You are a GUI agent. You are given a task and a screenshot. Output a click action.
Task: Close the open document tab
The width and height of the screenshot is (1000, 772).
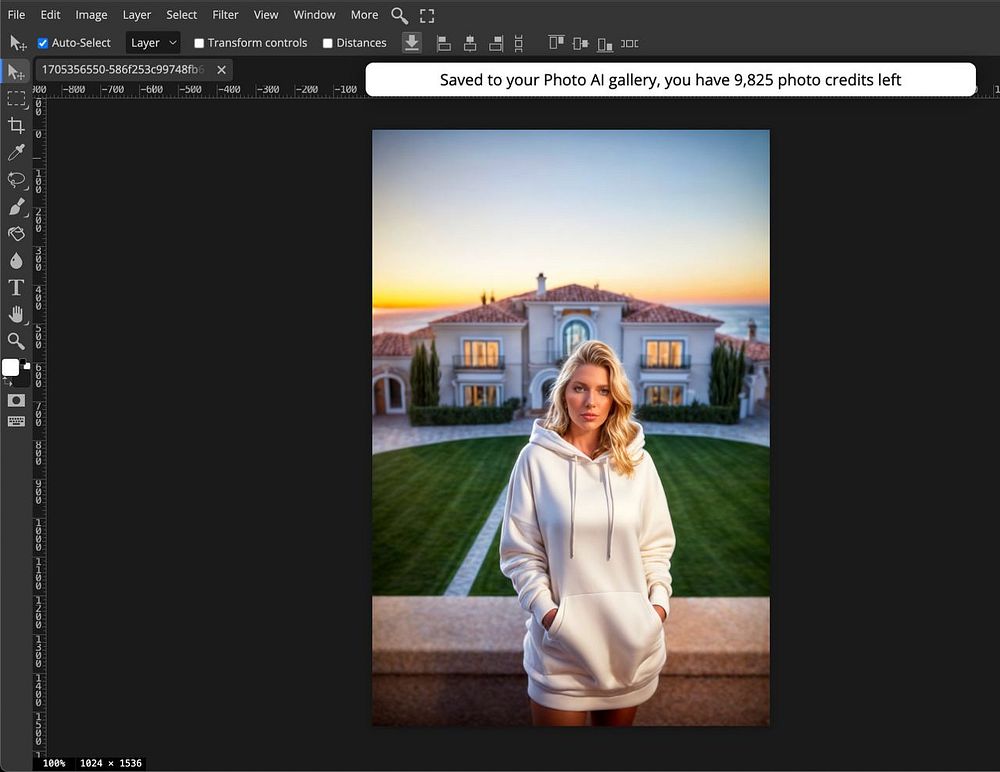click(x=221, y=70)
